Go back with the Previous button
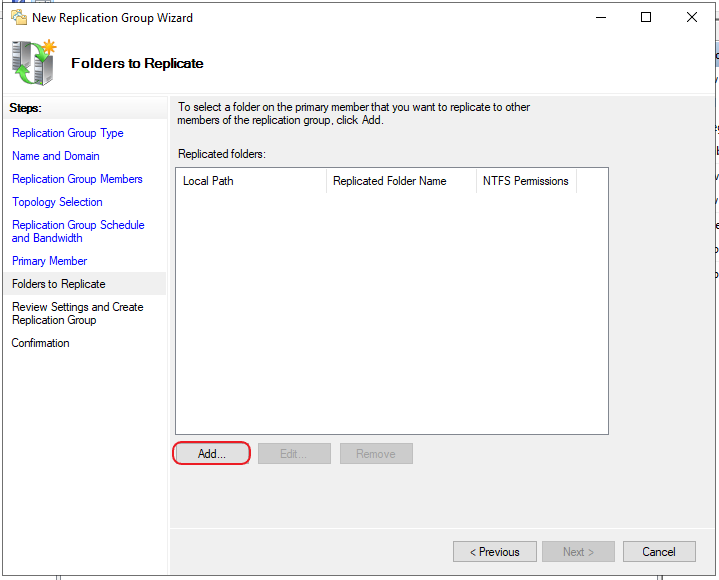Image resolution: width=719 pixels, height=580 pixels. pos(495,552)
